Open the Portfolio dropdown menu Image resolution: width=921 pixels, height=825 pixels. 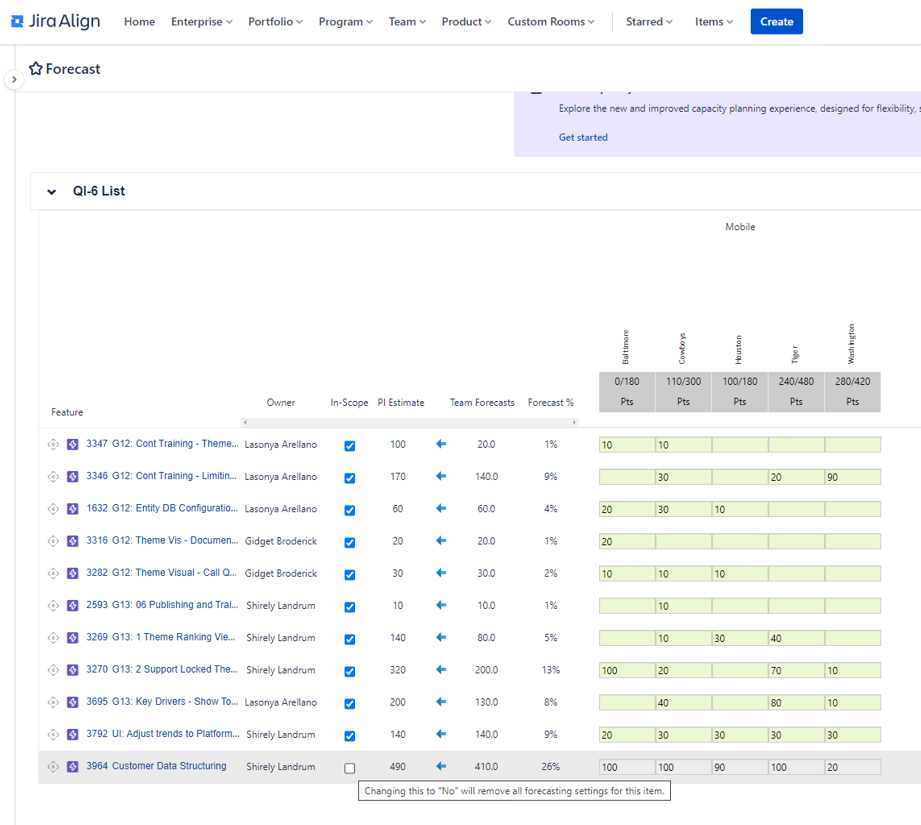click(275, 22)
